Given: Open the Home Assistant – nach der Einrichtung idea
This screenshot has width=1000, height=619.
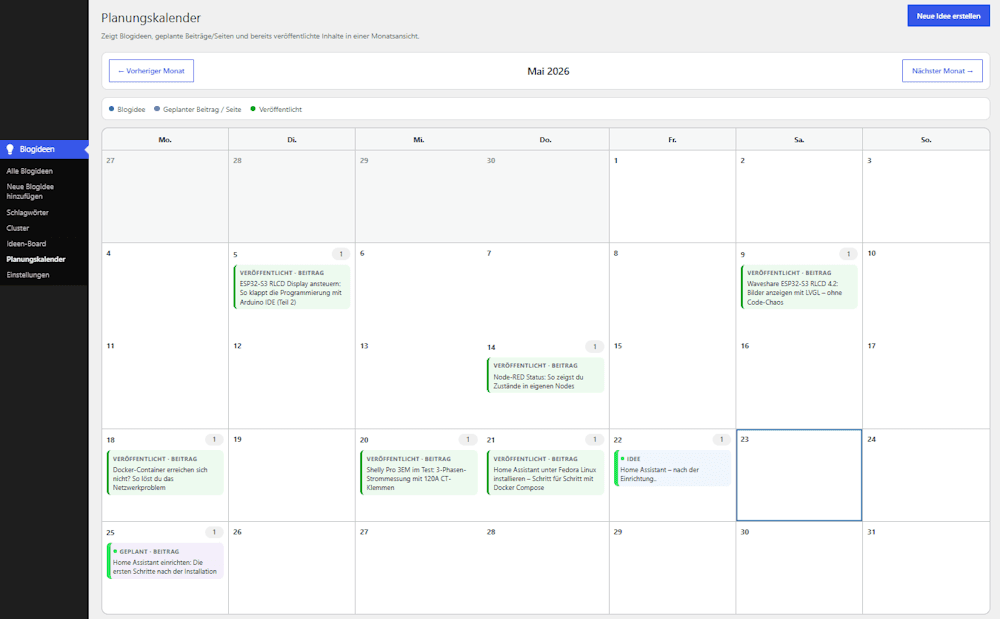Looking at the screenshot, I should click(x=672, y=469).
